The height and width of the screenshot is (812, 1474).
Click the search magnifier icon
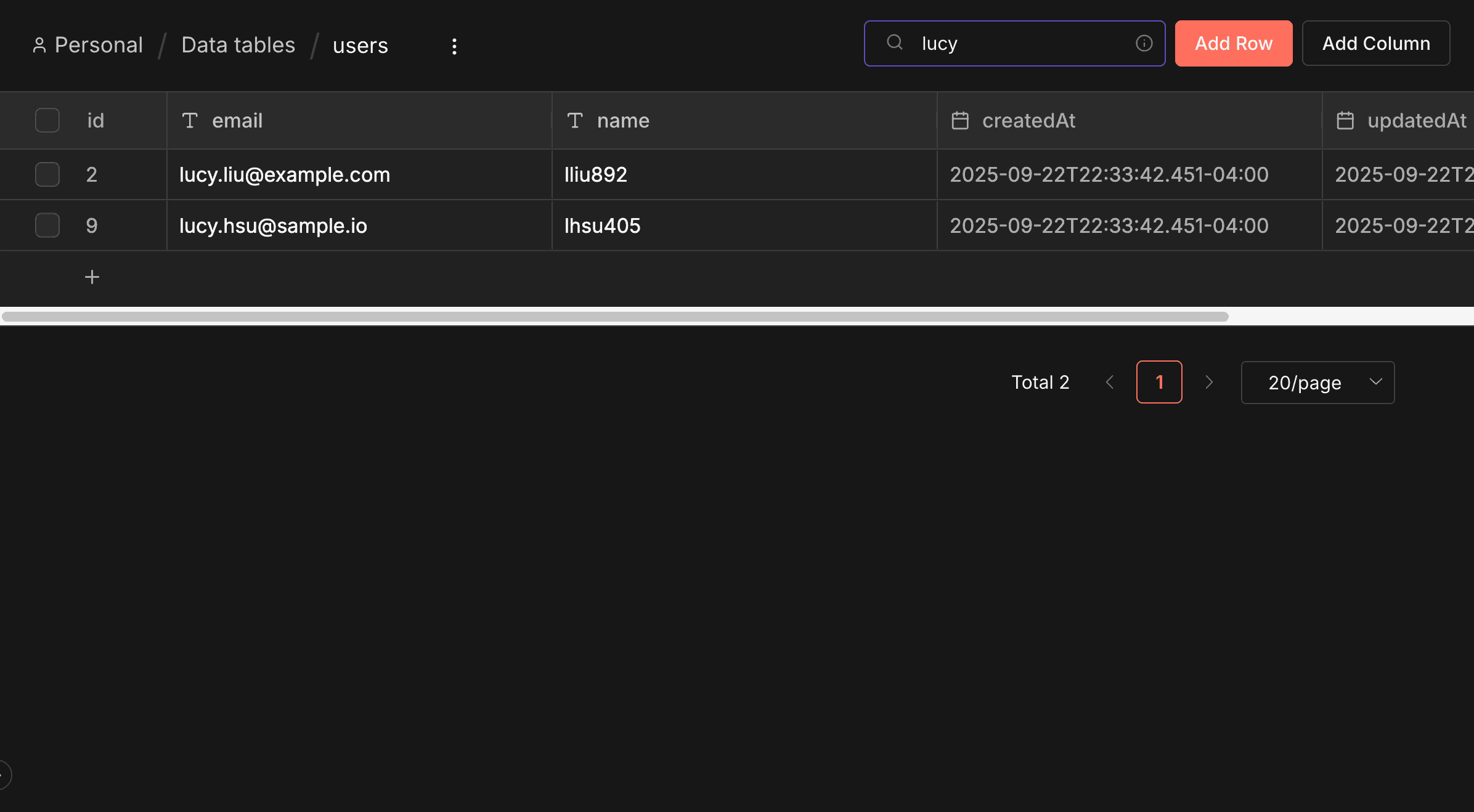coord(894,43)
